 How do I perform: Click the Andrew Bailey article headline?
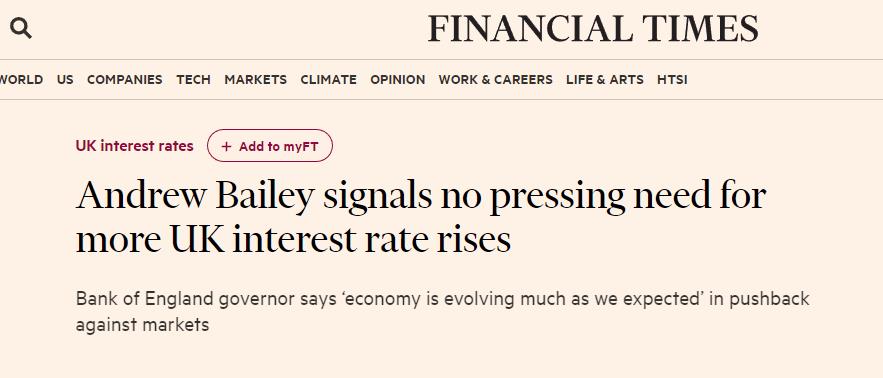(421, 218)
